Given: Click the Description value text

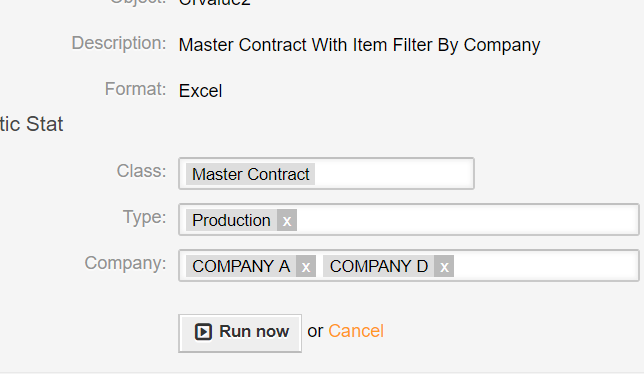Looking at the screenshot, I should [359, 45].
